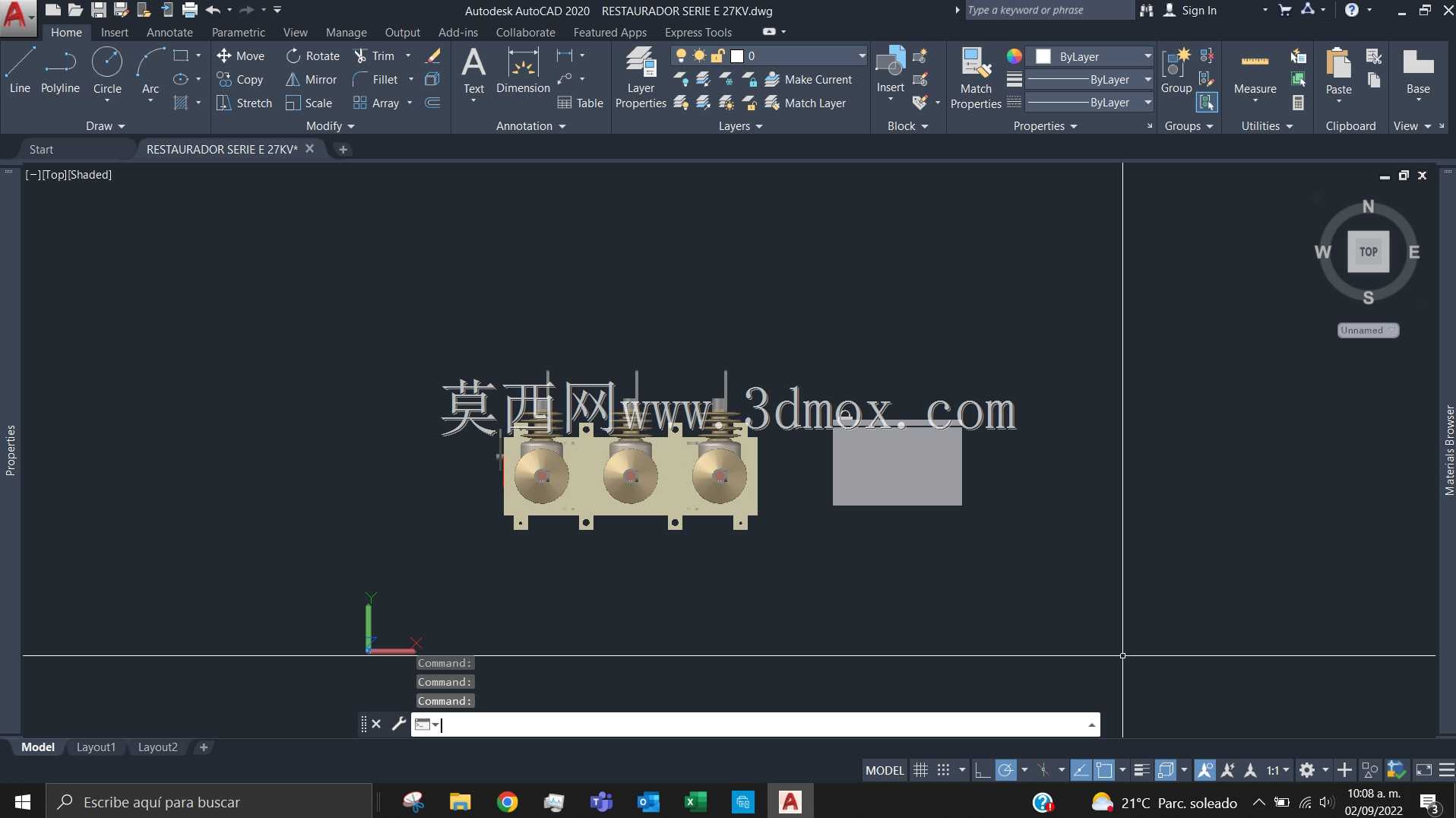Open the Start file tab
This screenshot has height=818, width=1456.
[x=42, y=149]
